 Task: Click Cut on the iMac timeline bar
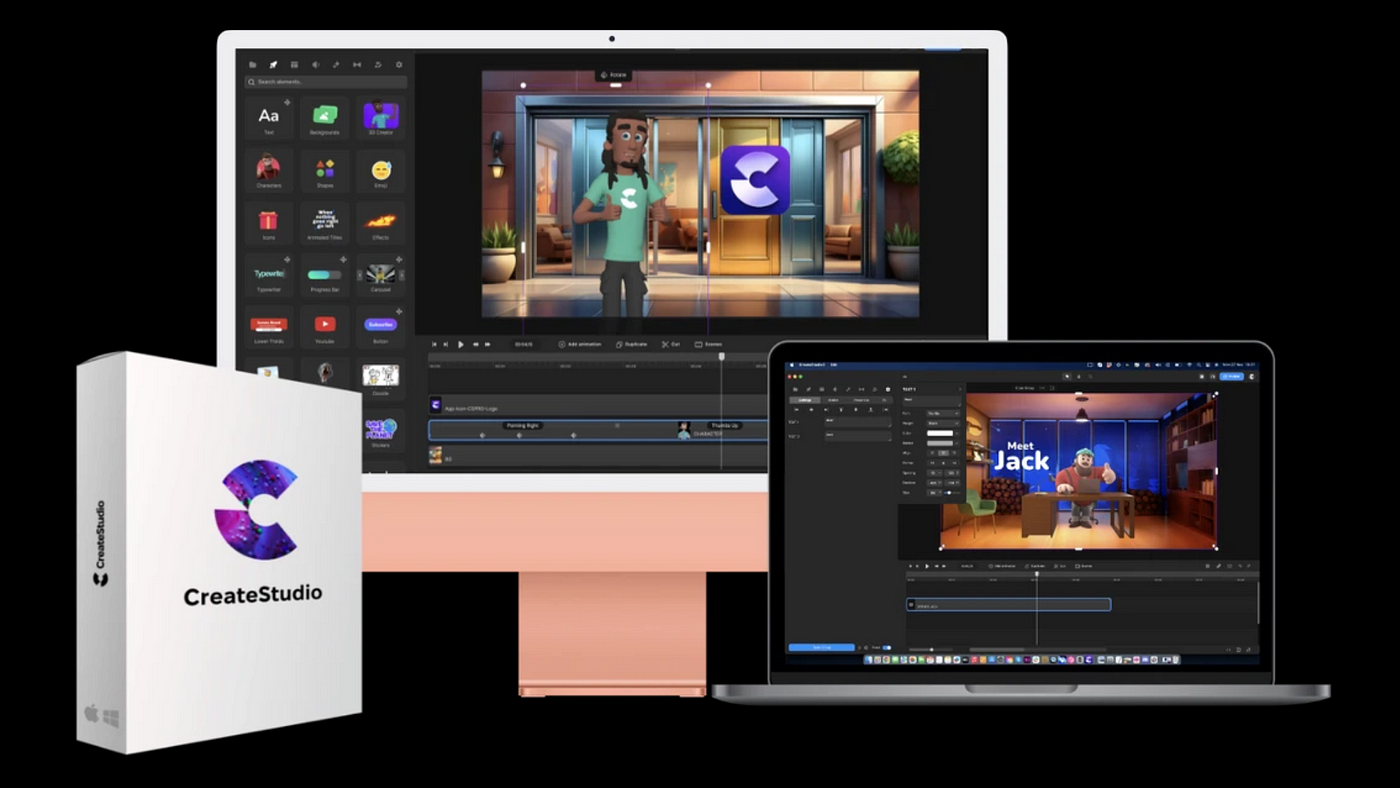[x=671, y=344]
